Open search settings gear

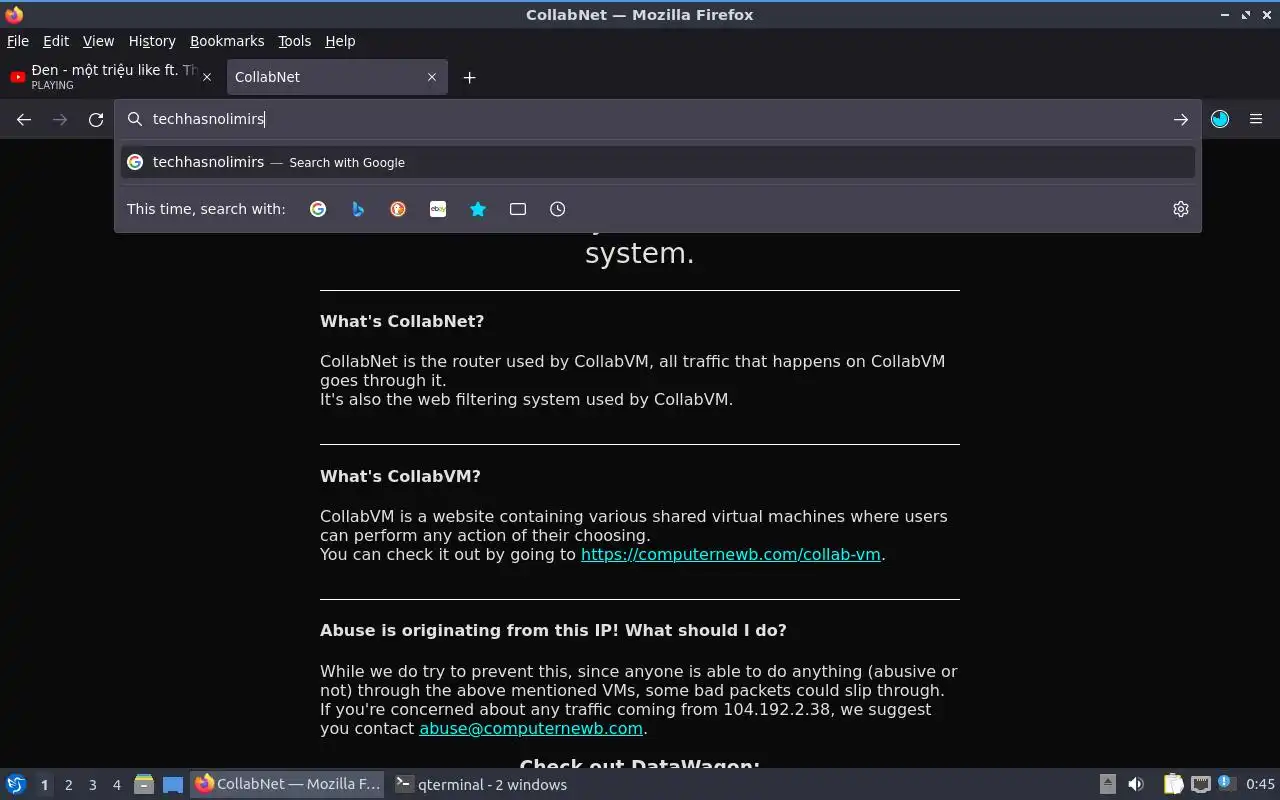(x=1181, y=209)
